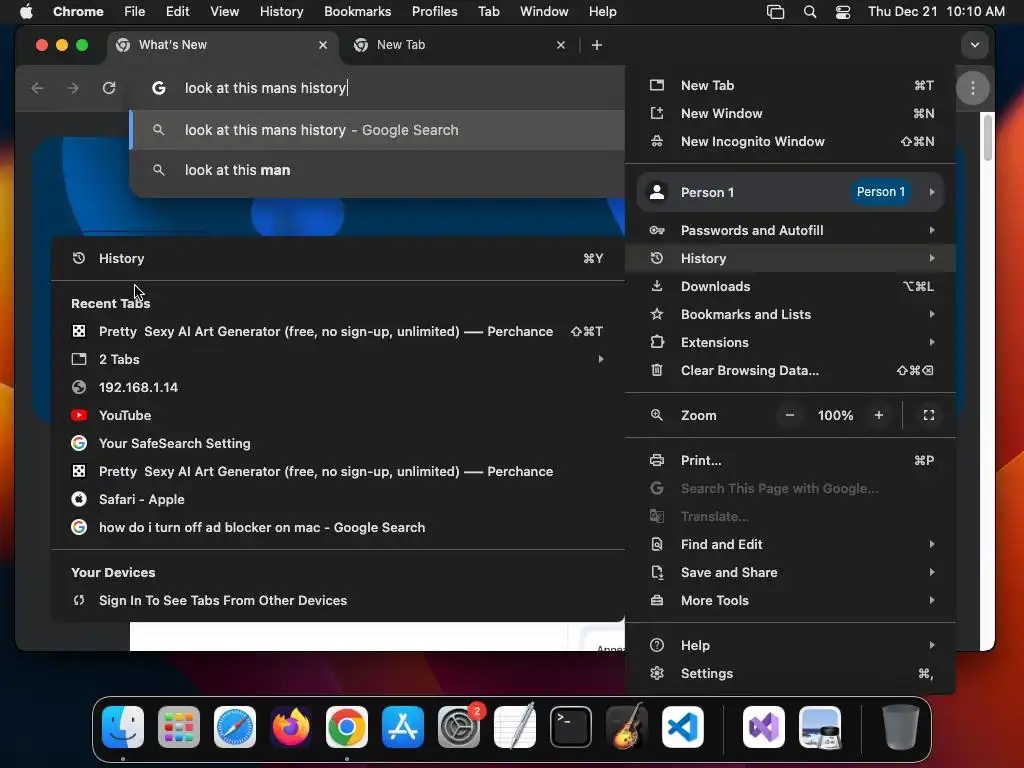Click the address bar search field

(x=379, y=88)
